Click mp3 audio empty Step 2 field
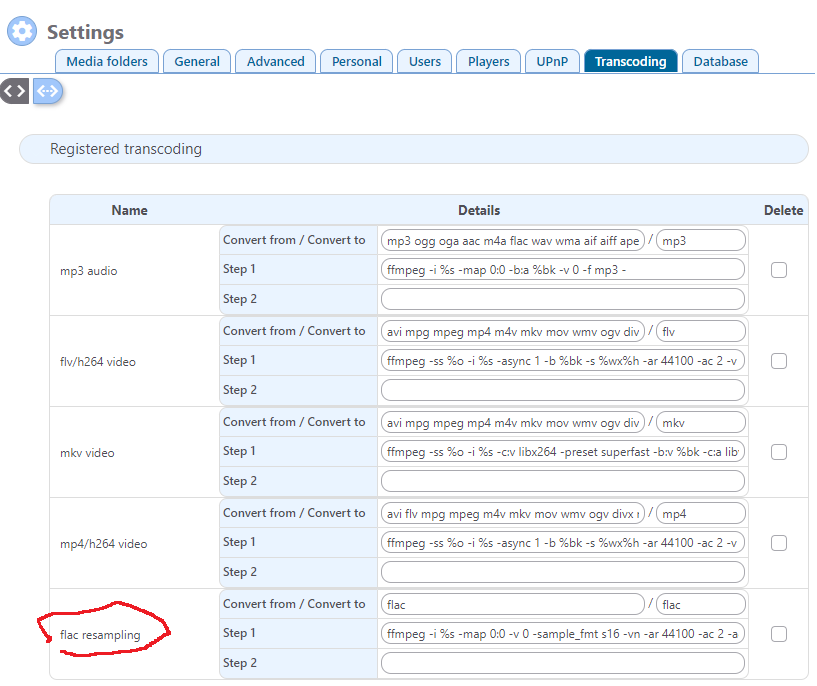The image size is (817, 686). click(x=563, y=300)
